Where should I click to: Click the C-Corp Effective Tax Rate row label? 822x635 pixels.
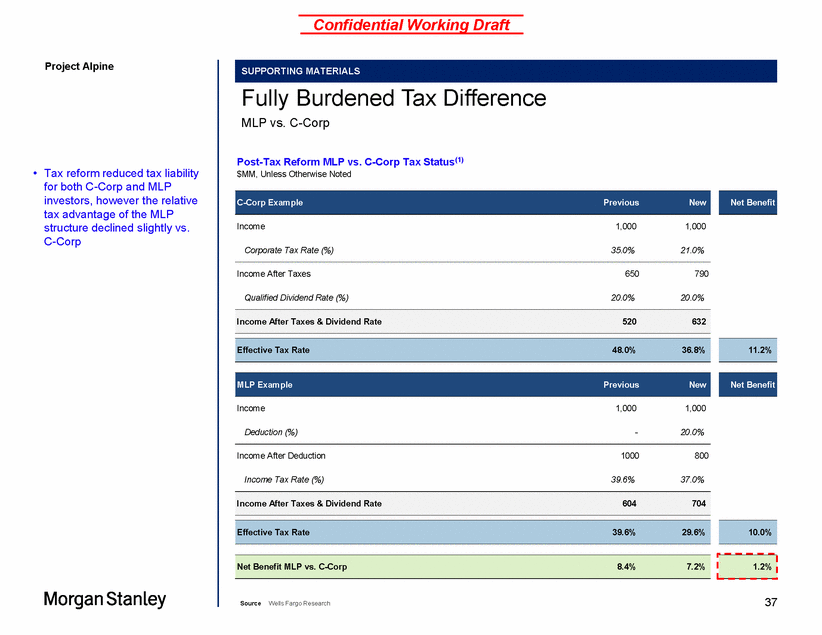click(273, 350)
